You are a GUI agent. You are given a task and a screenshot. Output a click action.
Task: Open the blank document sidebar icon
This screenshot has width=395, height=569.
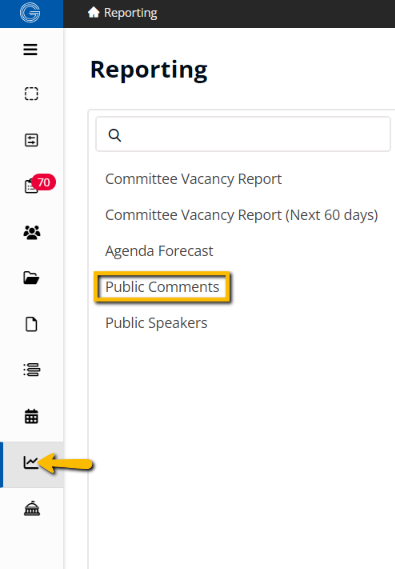[31, 324]
